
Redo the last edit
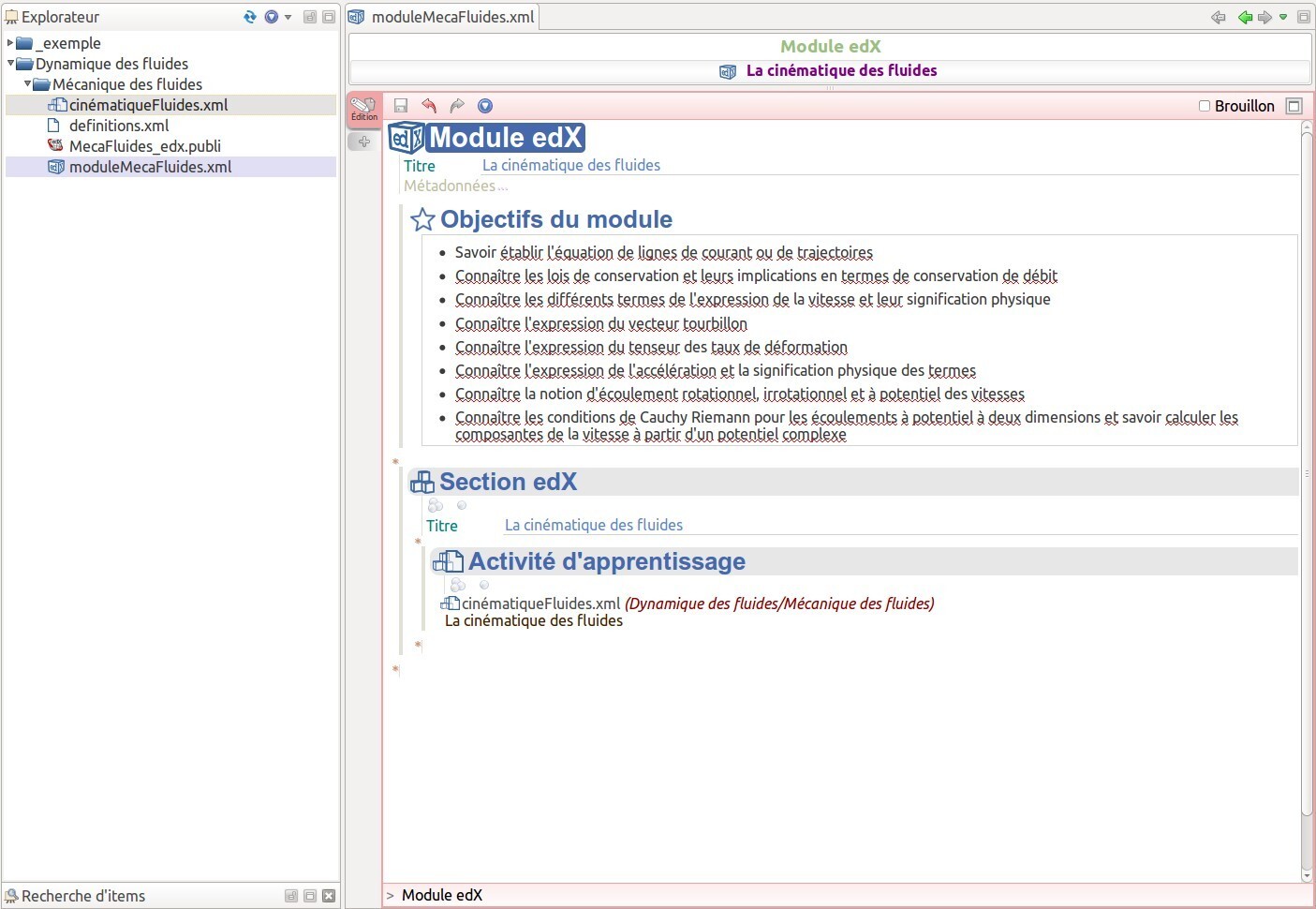point(457,106)
